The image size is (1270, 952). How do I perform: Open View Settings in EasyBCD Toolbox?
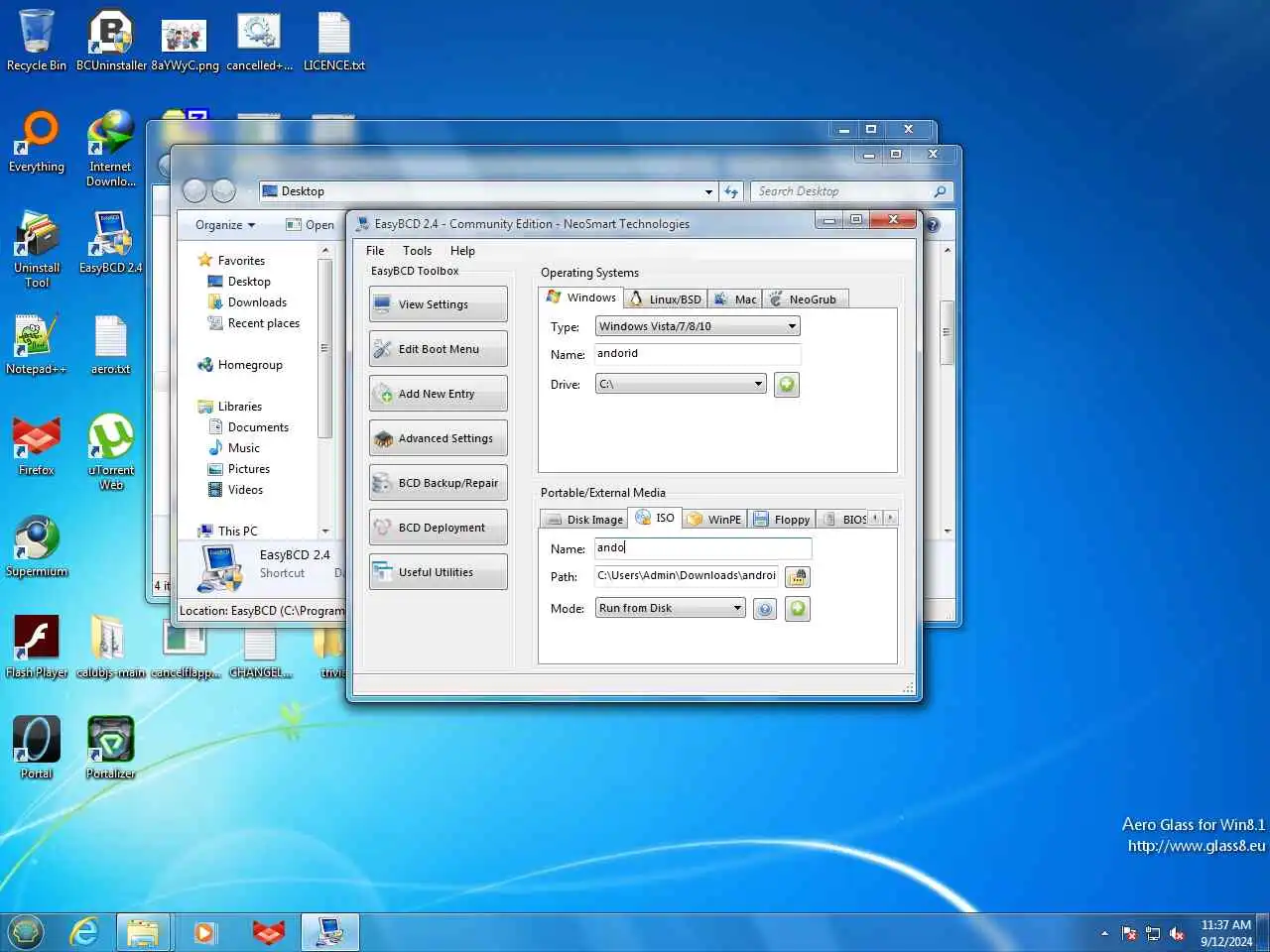[438, 304]
